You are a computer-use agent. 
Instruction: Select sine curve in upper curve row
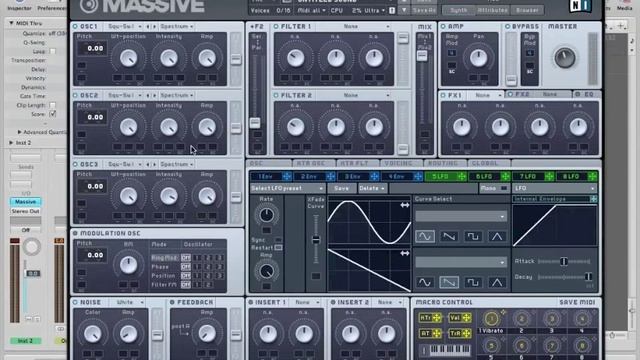point(425,236)
